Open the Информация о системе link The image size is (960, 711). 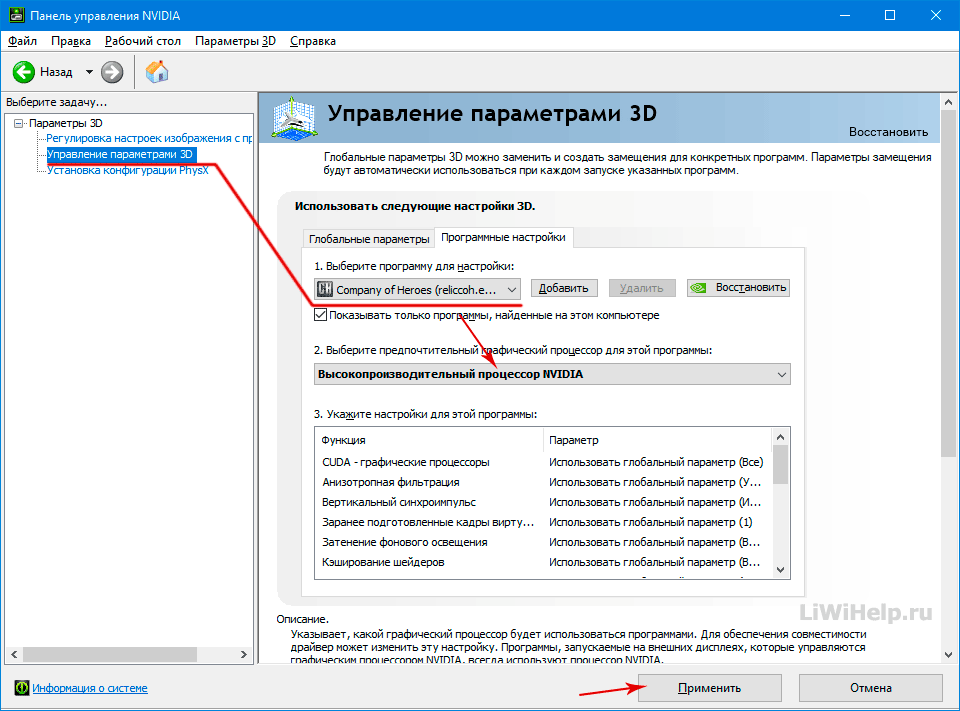point(90,688)
